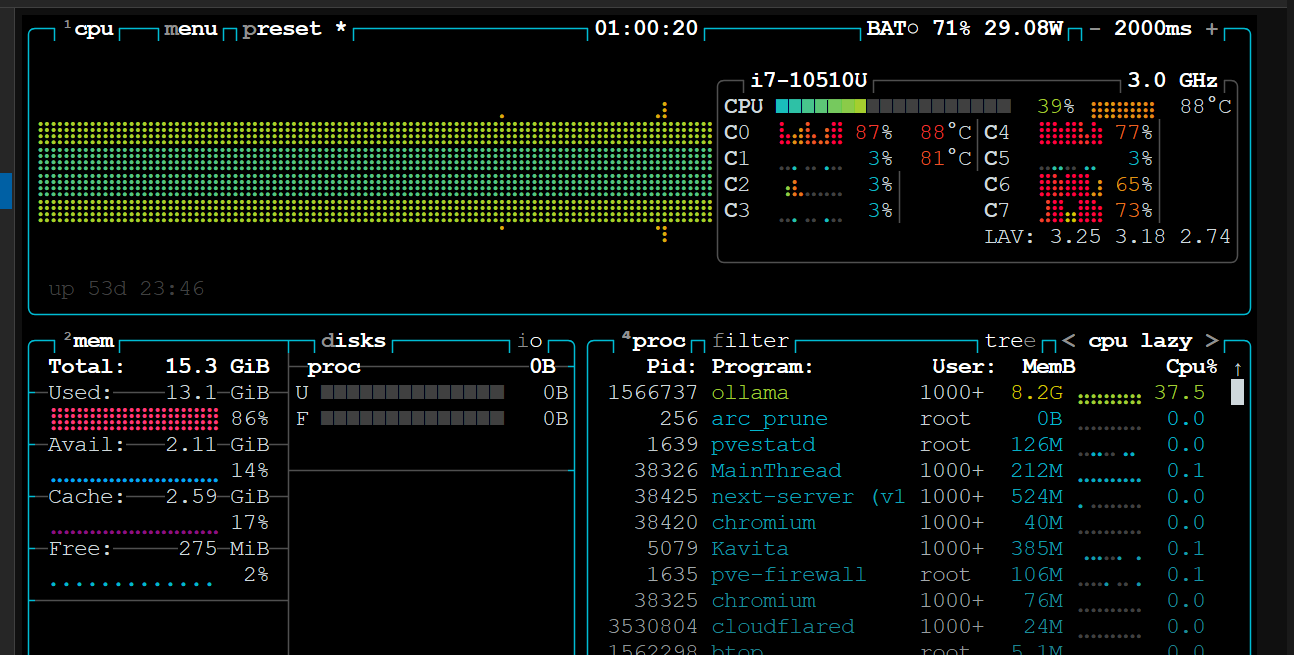The image size is (1294, 655).
Task: Select the Kavita process row
Action: (750, 549)
